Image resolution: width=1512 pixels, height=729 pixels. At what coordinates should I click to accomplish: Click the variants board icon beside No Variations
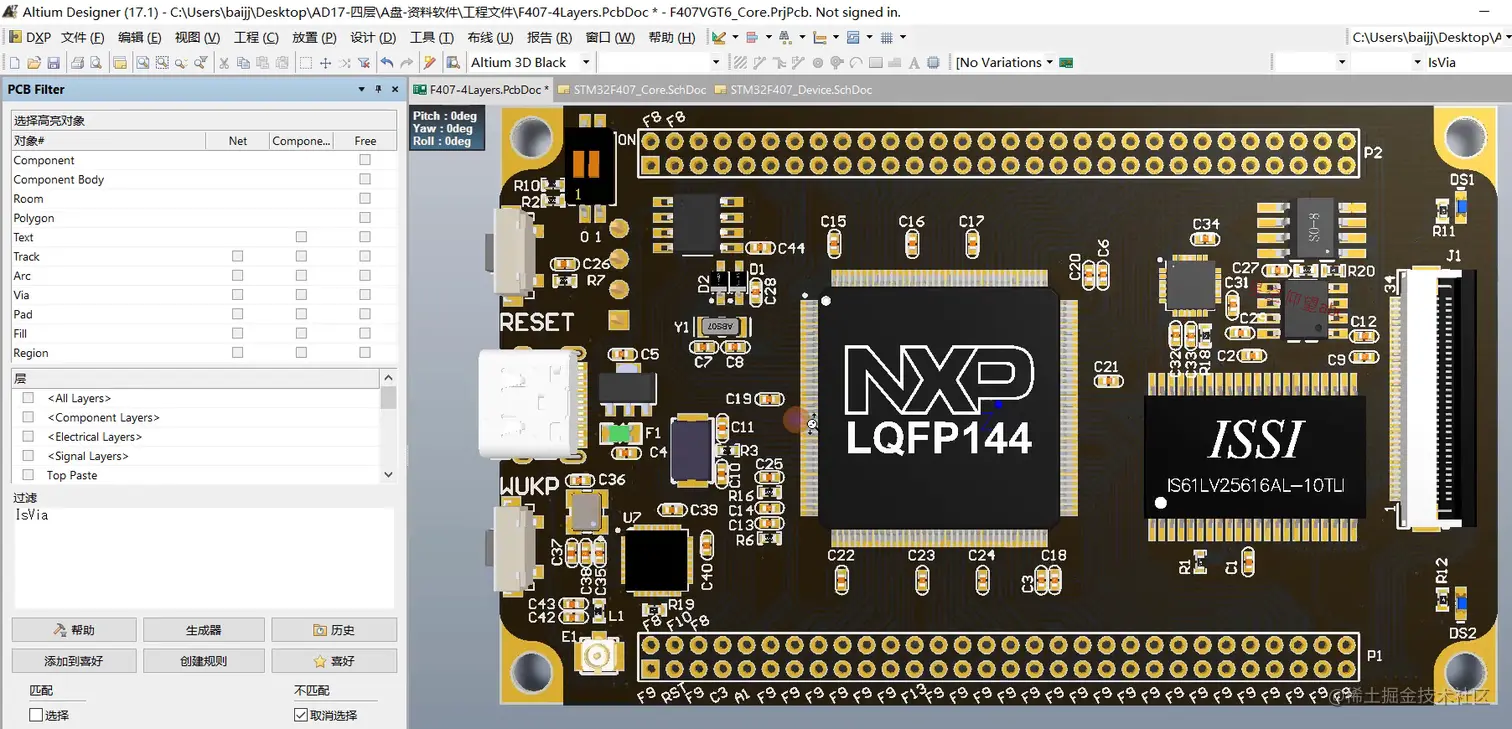tap(1066, 62)
